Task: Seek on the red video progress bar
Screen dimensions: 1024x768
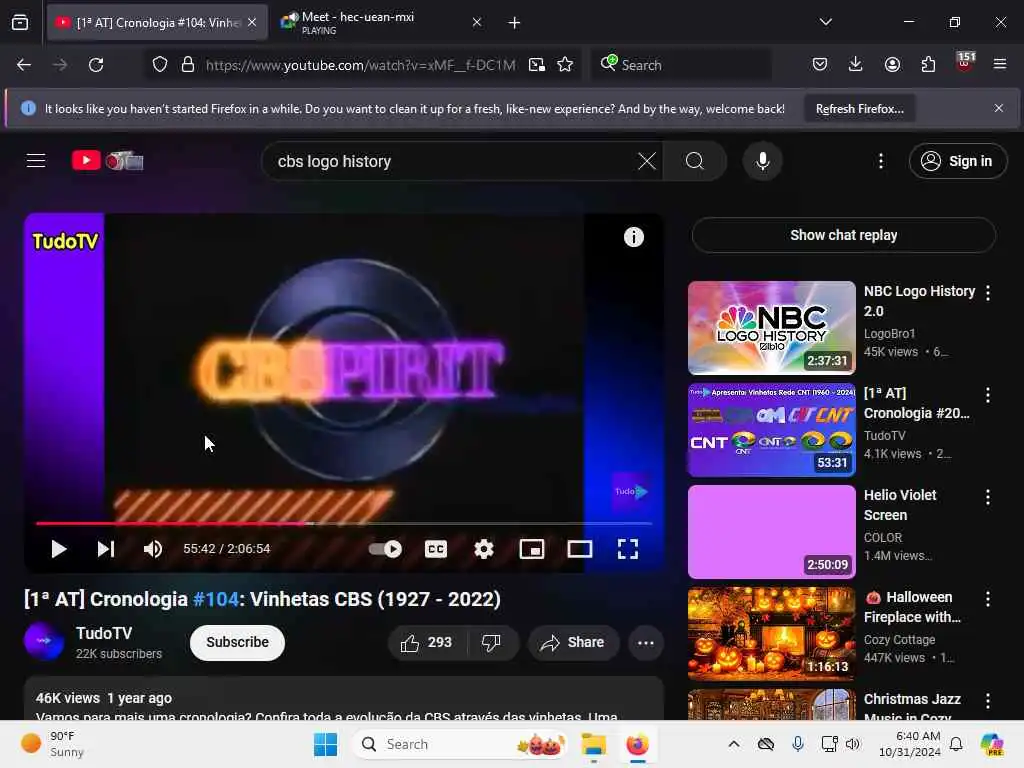Action: [344, 523]
